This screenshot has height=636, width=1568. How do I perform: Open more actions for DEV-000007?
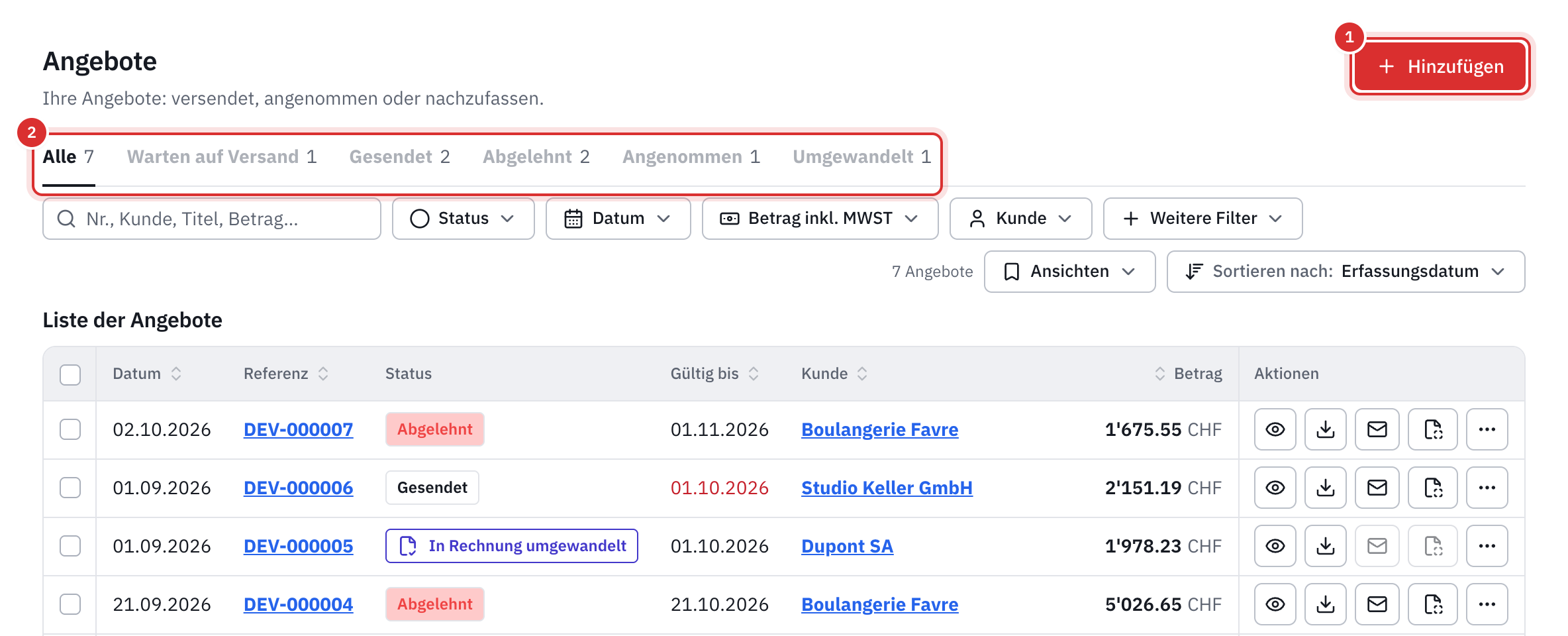click(1487, 429)
